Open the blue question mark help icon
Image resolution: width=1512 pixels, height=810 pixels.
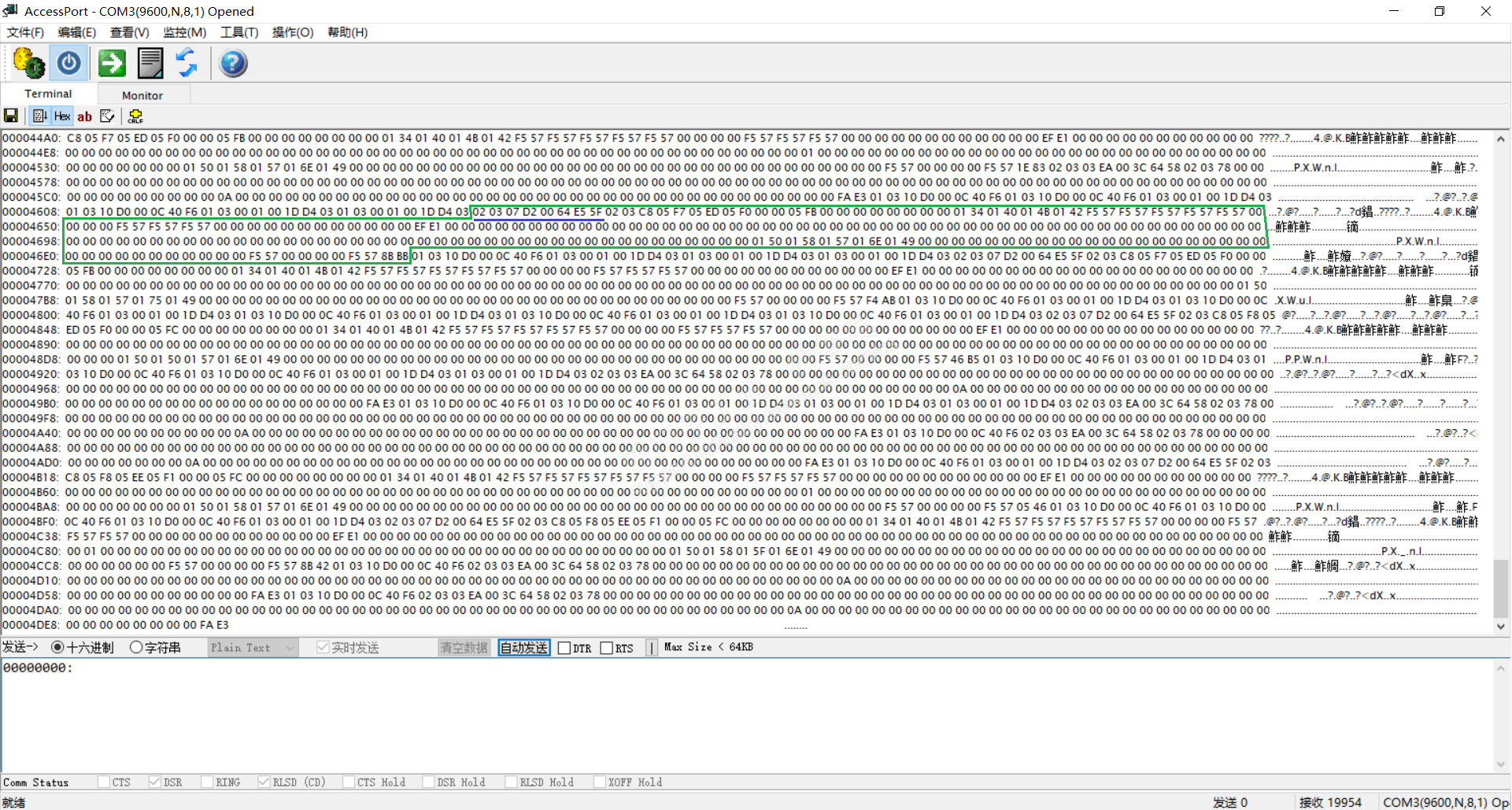click(233, 63)
